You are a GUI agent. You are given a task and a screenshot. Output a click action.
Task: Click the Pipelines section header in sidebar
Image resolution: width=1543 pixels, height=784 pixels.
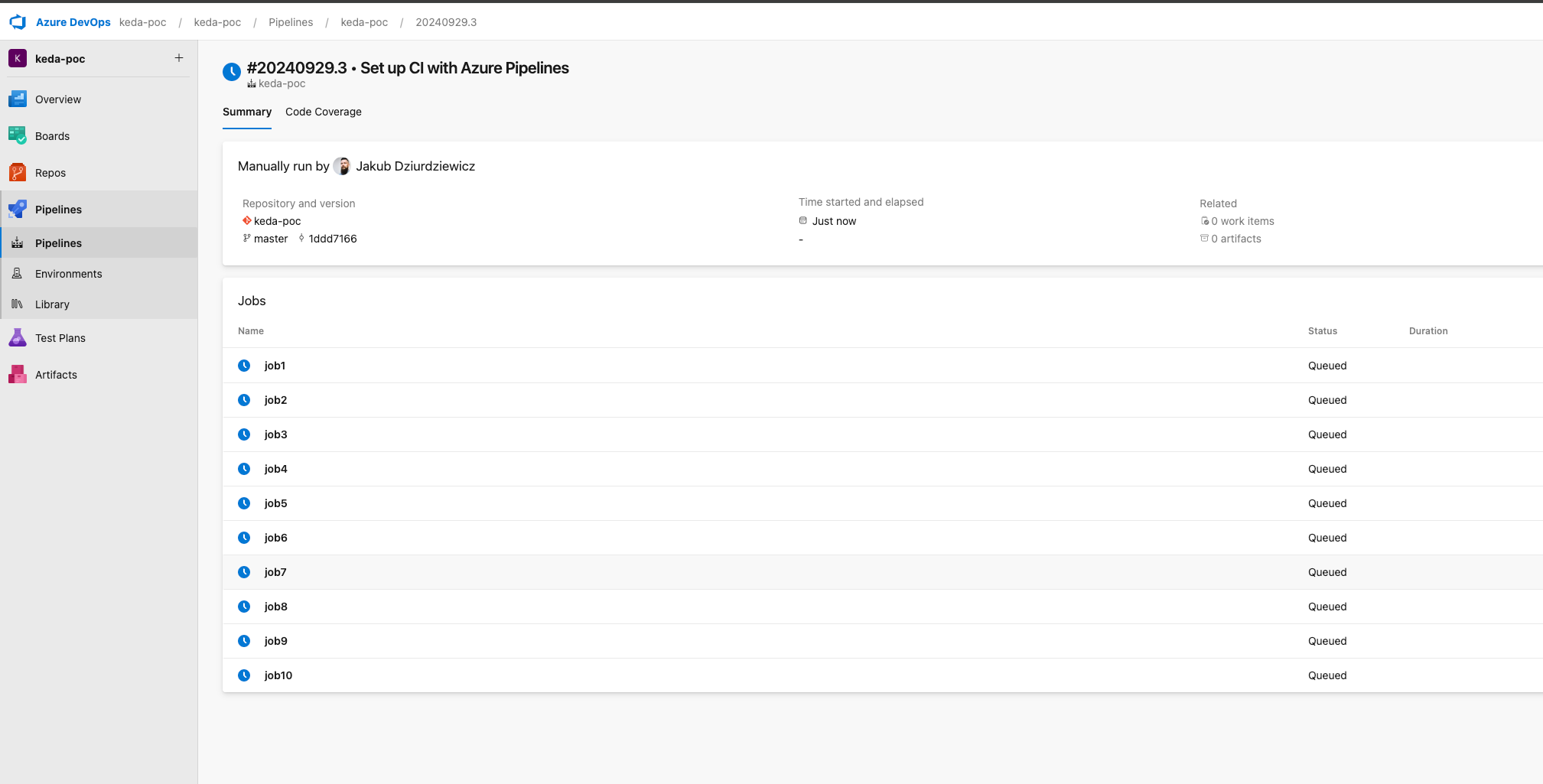[99, 210]
